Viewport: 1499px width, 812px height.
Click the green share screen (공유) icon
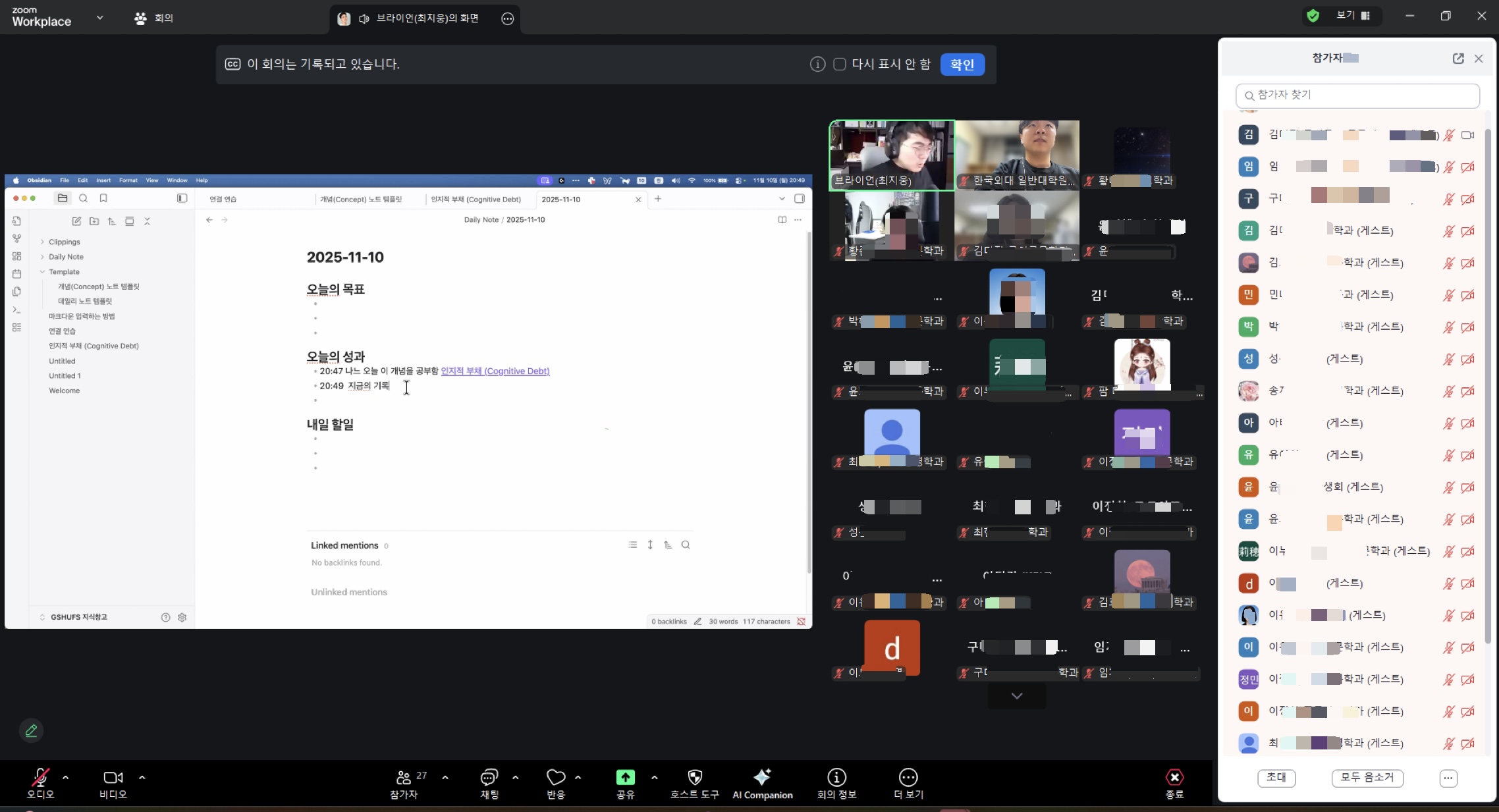[x=625, y=778]
